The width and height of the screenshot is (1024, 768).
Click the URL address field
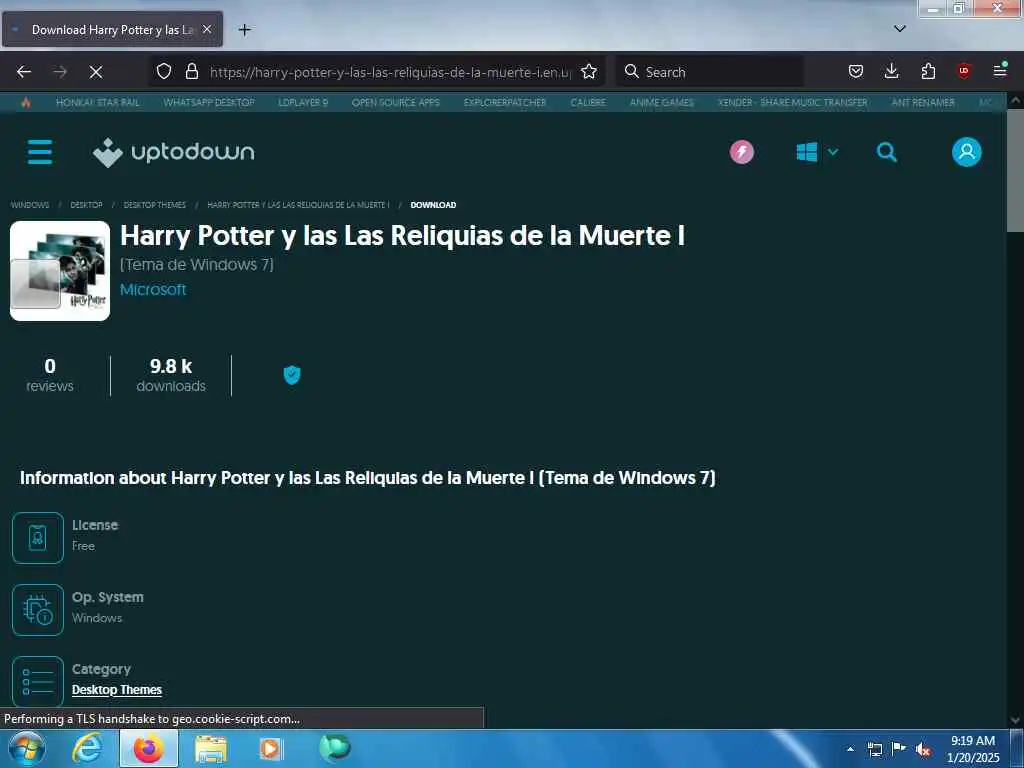tap(390, 72)
